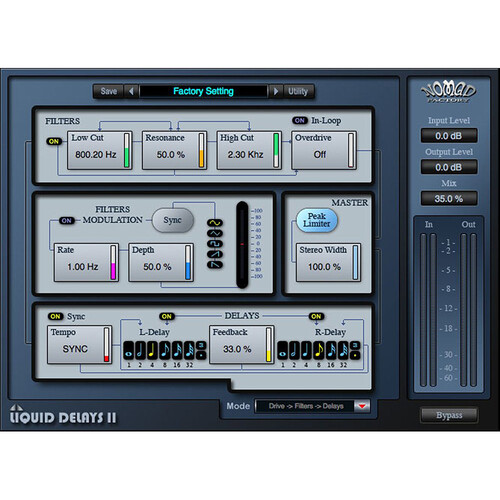Adjust the High Cut level bar

click(276, 150)
